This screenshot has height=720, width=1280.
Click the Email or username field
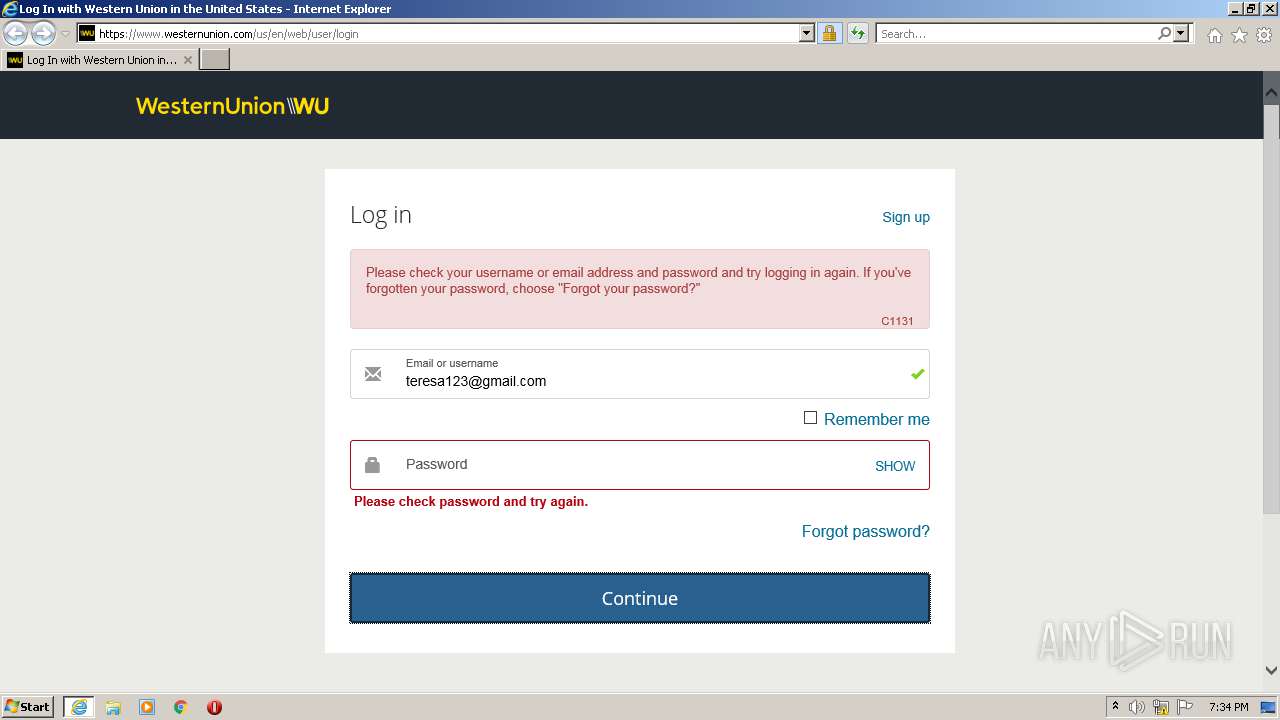[640, 374]
